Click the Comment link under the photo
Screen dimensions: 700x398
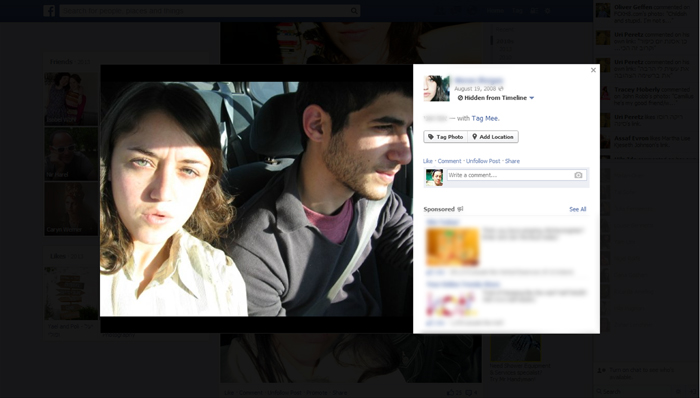(x=449, y=161)
